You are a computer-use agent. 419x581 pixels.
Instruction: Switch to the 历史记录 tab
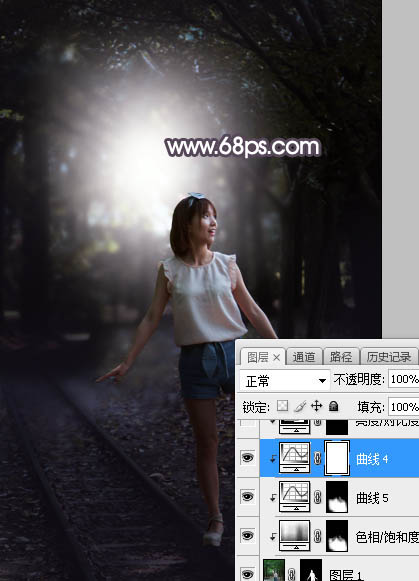tap(389, 357)
